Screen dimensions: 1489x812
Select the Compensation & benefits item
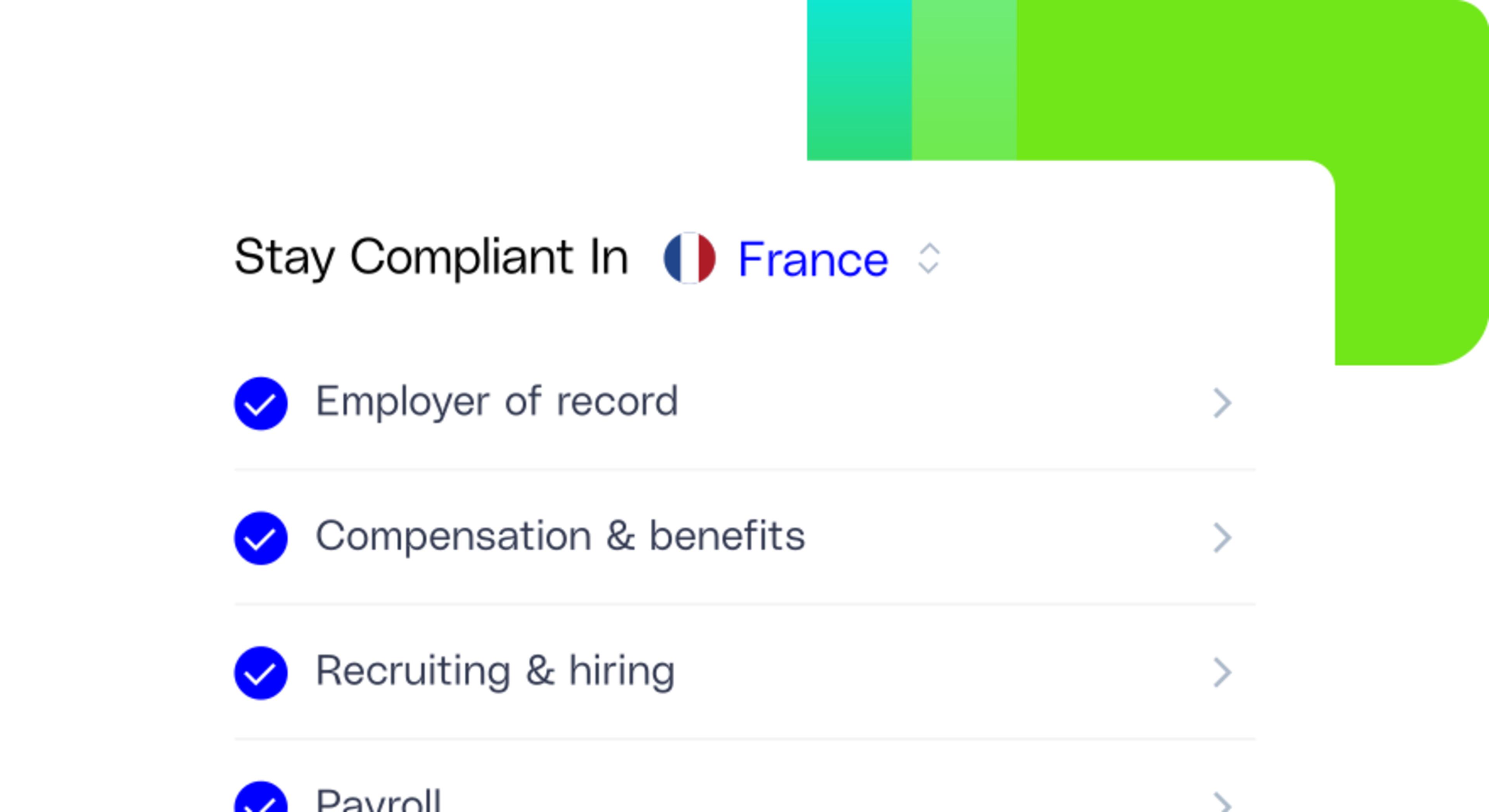point(560,536)
